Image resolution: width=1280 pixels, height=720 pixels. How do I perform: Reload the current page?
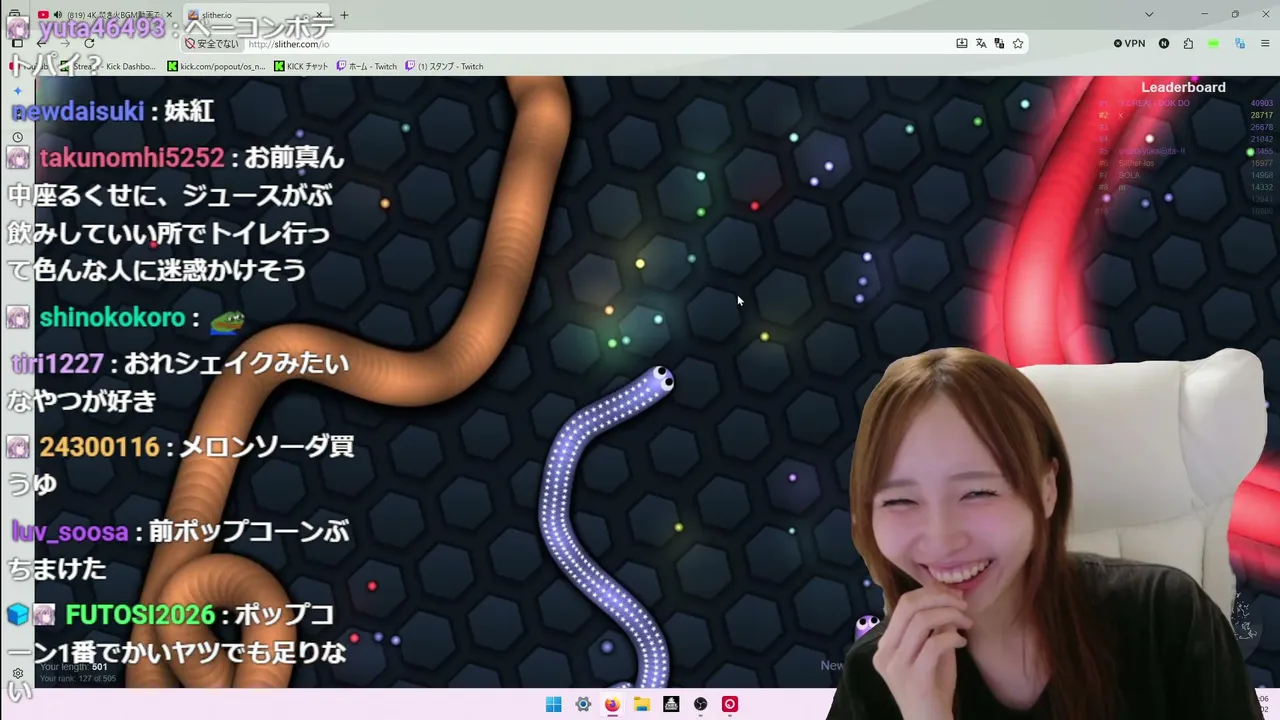pos(89,44)
